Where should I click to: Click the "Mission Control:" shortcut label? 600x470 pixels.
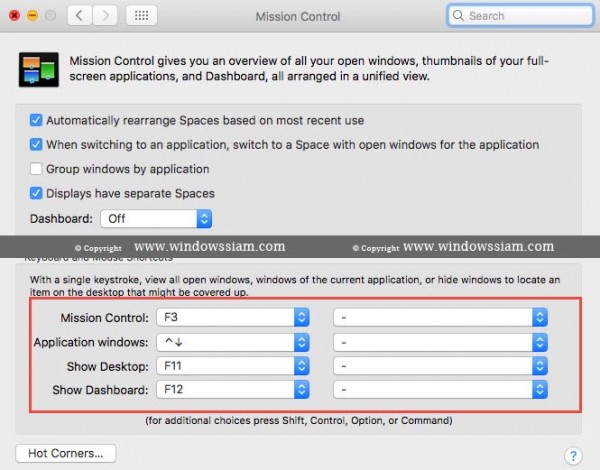[104, 318]
